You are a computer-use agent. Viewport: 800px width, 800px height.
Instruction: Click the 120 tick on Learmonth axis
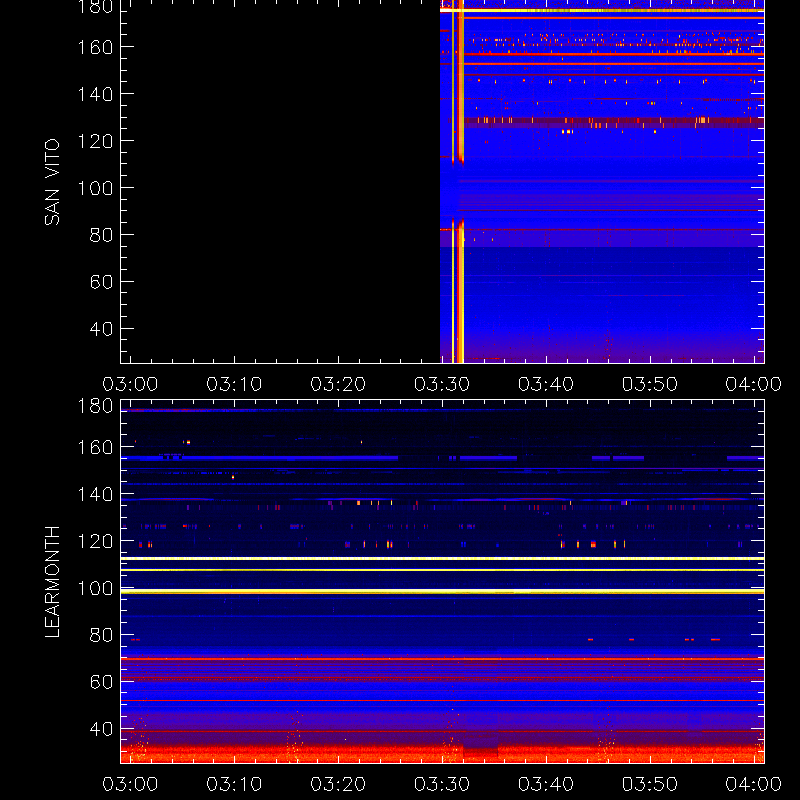pos(95,541)
